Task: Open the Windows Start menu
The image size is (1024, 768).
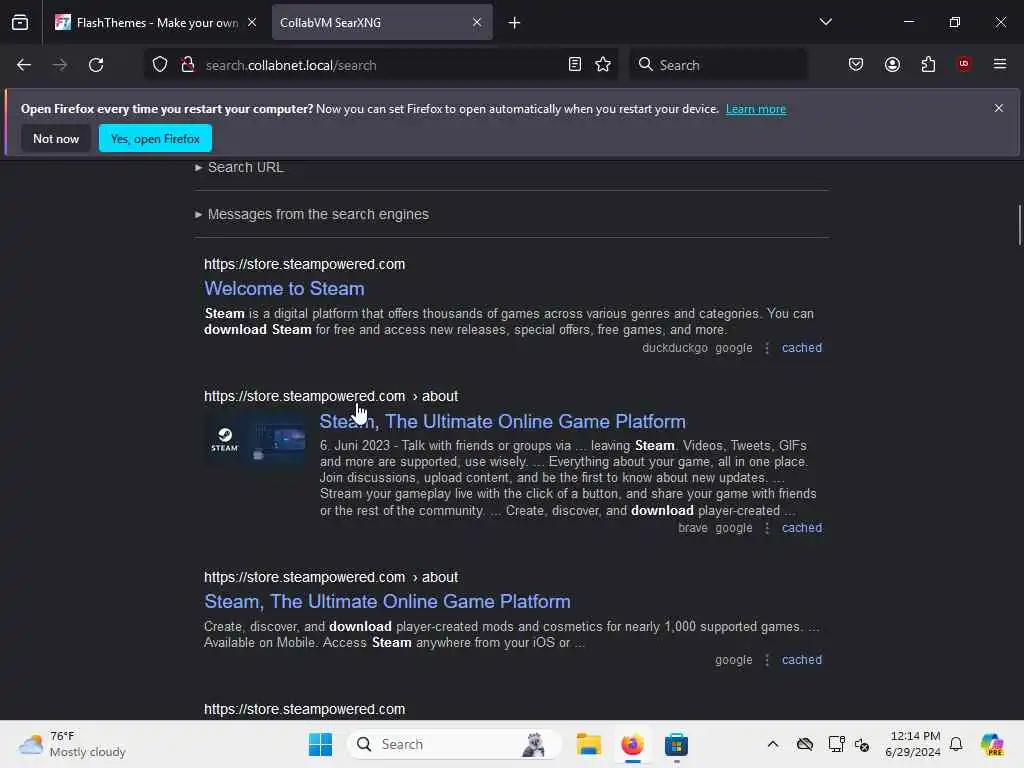Action: tap(320, 744)
